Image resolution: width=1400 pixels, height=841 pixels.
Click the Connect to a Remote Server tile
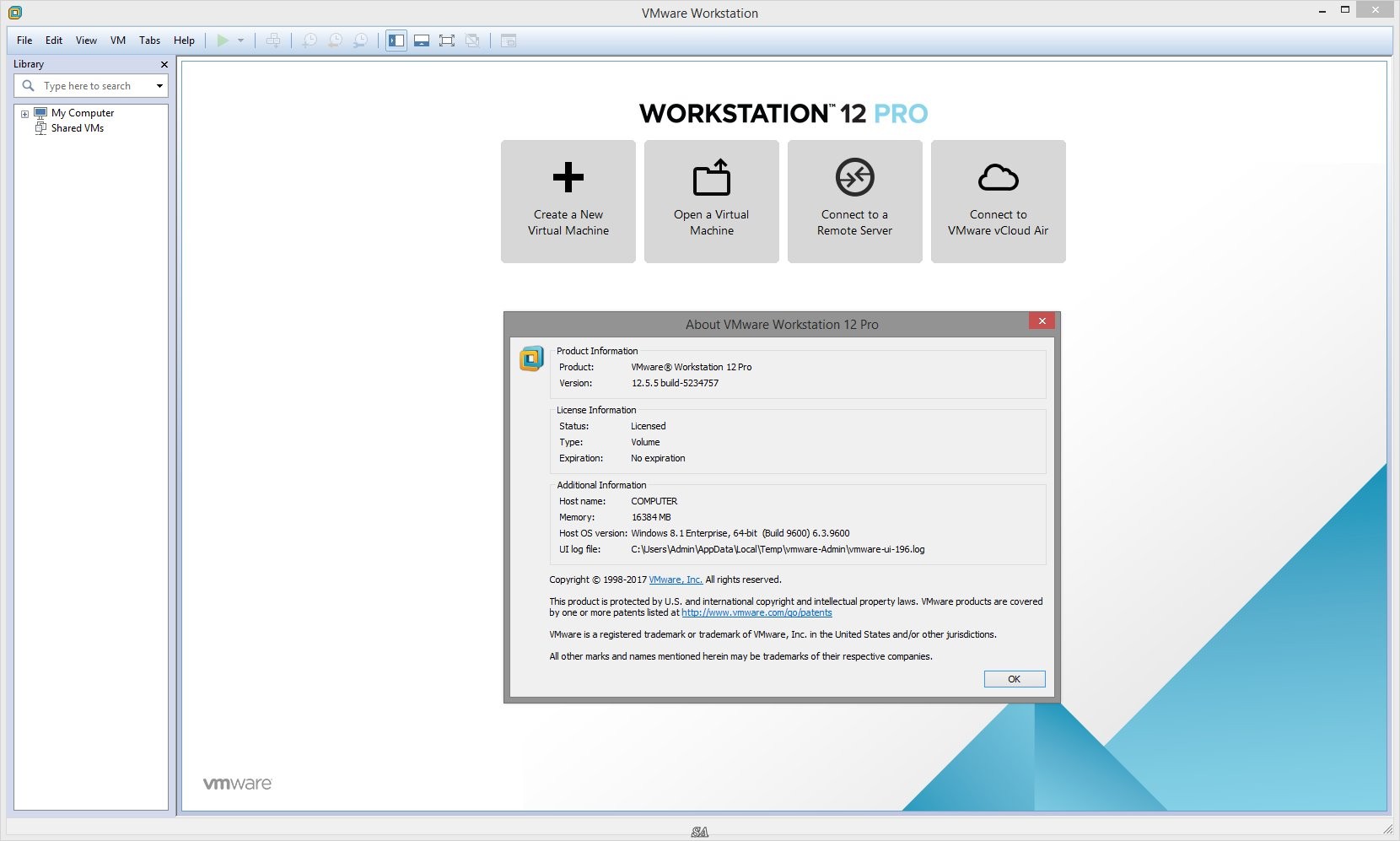(x=855, y=202)
